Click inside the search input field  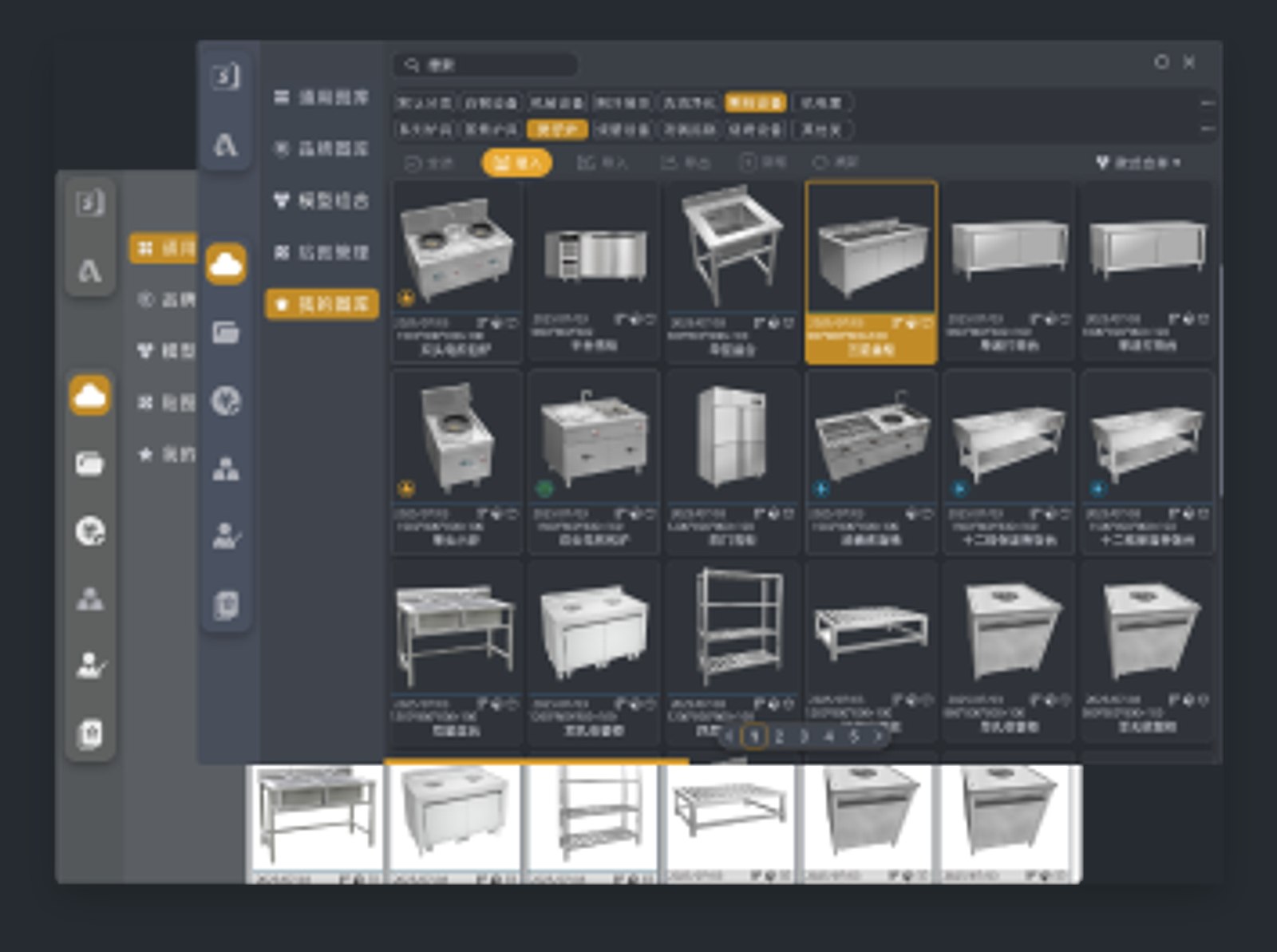tap(485, 65)
